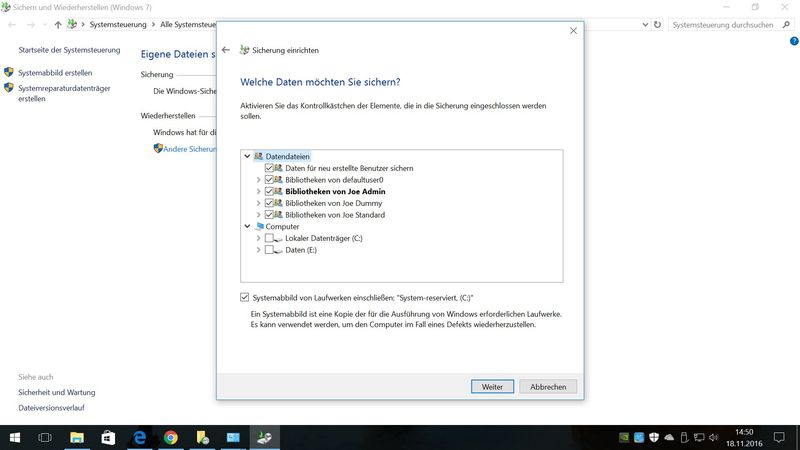Collapse the Computer tree node

point(247,226)
